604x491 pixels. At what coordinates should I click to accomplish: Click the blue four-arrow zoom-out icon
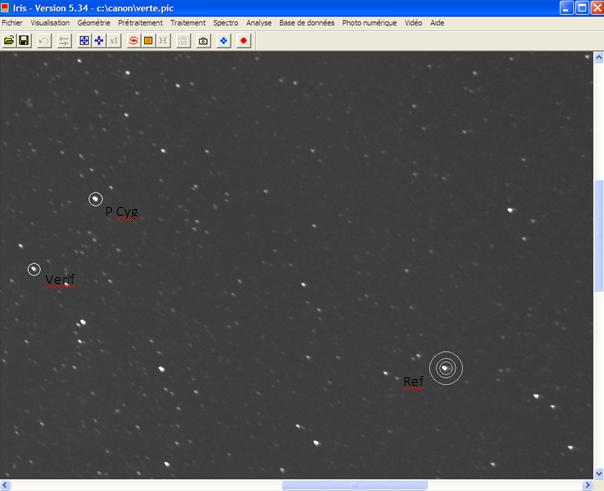tap(99, 40)
